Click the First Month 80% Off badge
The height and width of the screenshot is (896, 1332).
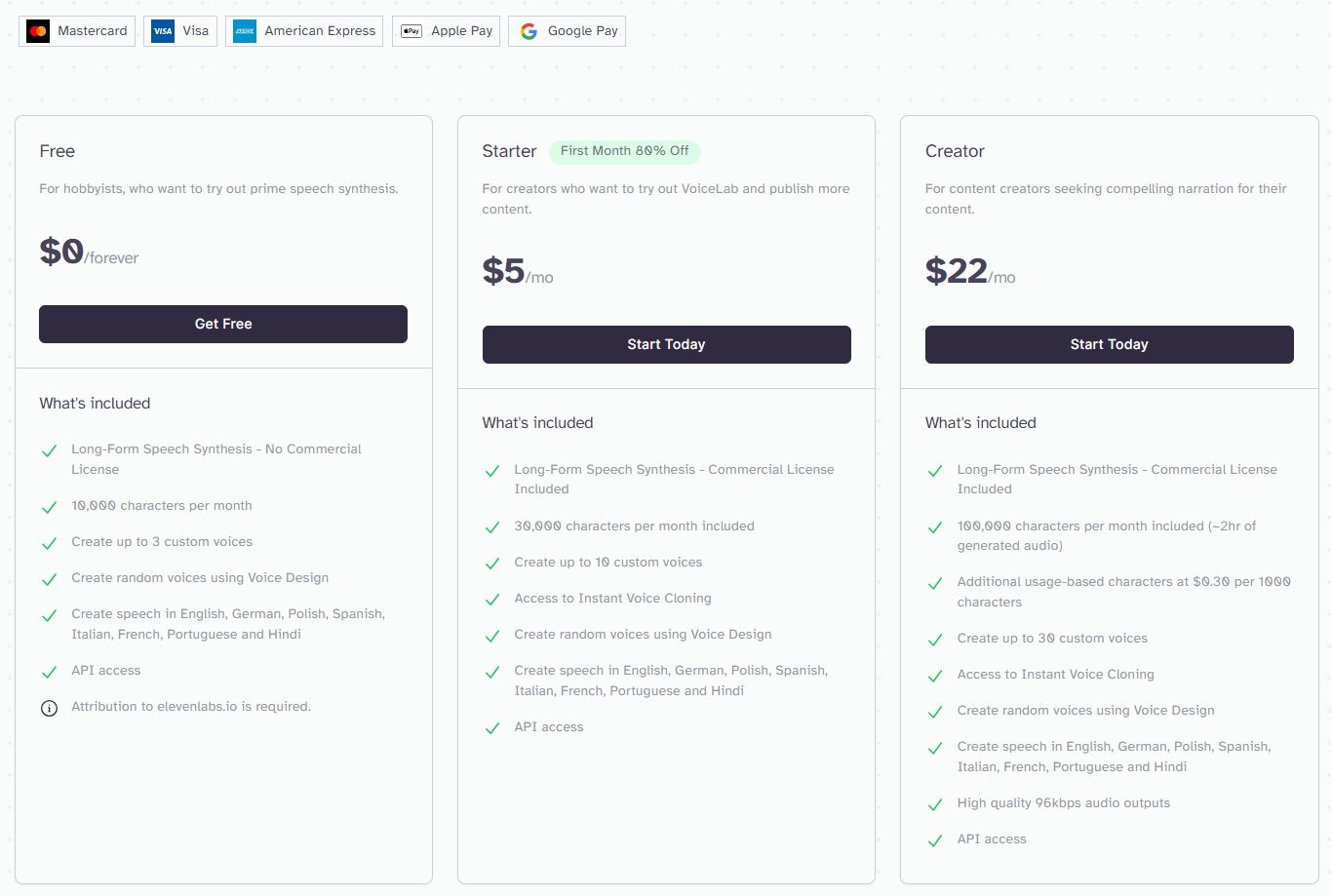coord(624,151)
